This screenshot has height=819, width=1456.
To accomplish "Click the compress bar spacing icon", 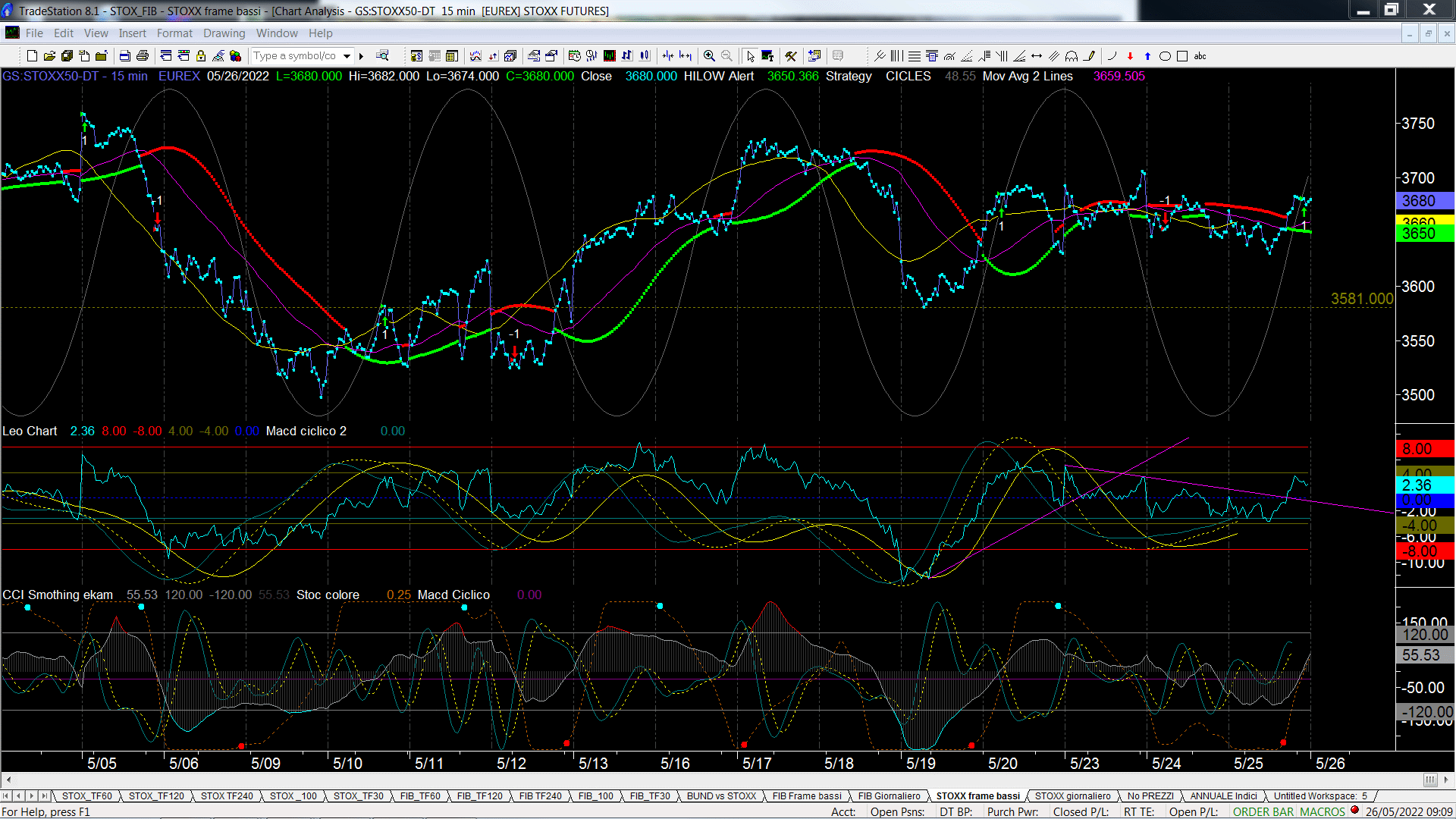I will click(x=668, y=56).
